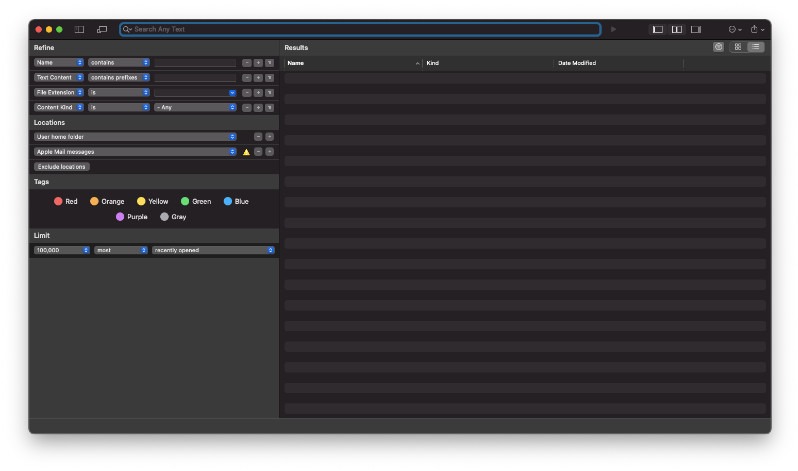Click the Exclude locations button
Screen dimensions: 798x471
[x=62, y=167]
